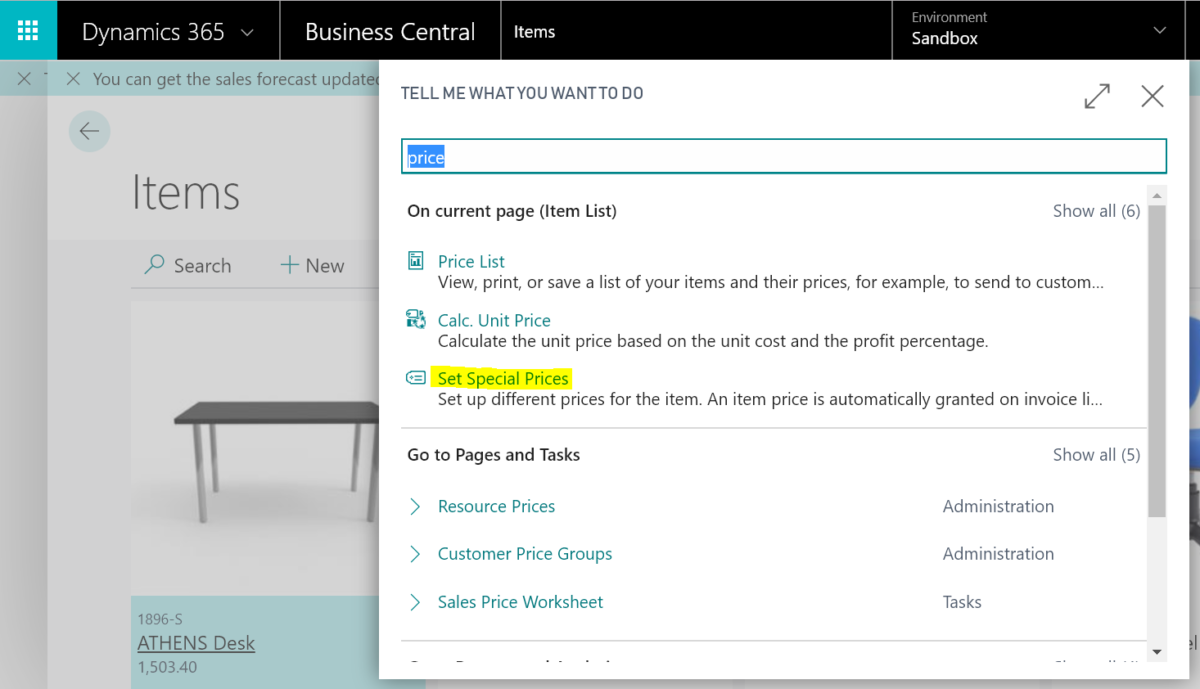The height and width of the screenshot is (689, 1200).
Task: Go back using the arrow button
Action: pos(89,131)
